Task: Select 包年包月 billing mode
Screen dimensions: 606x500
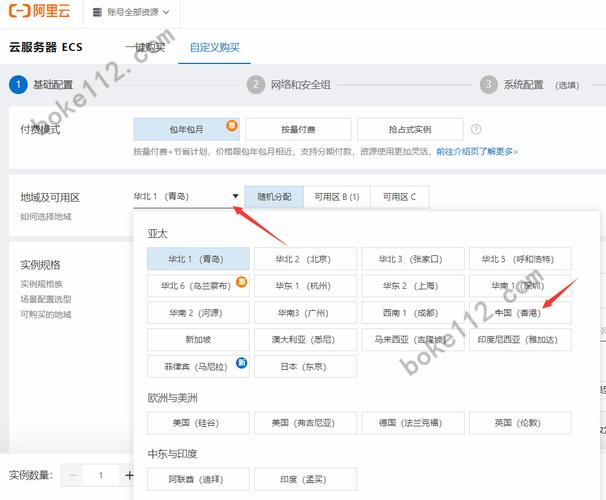Action: point(186,129)
